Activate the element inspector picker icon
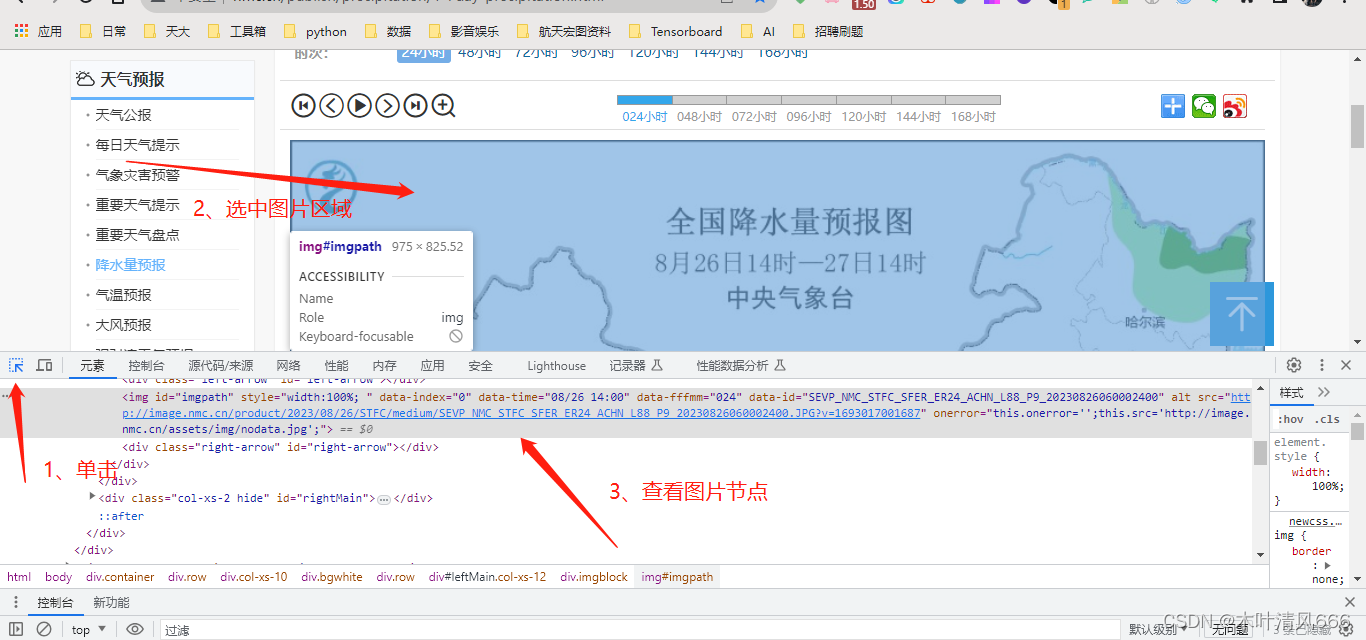1366x640 pixels. coord(17,365)
